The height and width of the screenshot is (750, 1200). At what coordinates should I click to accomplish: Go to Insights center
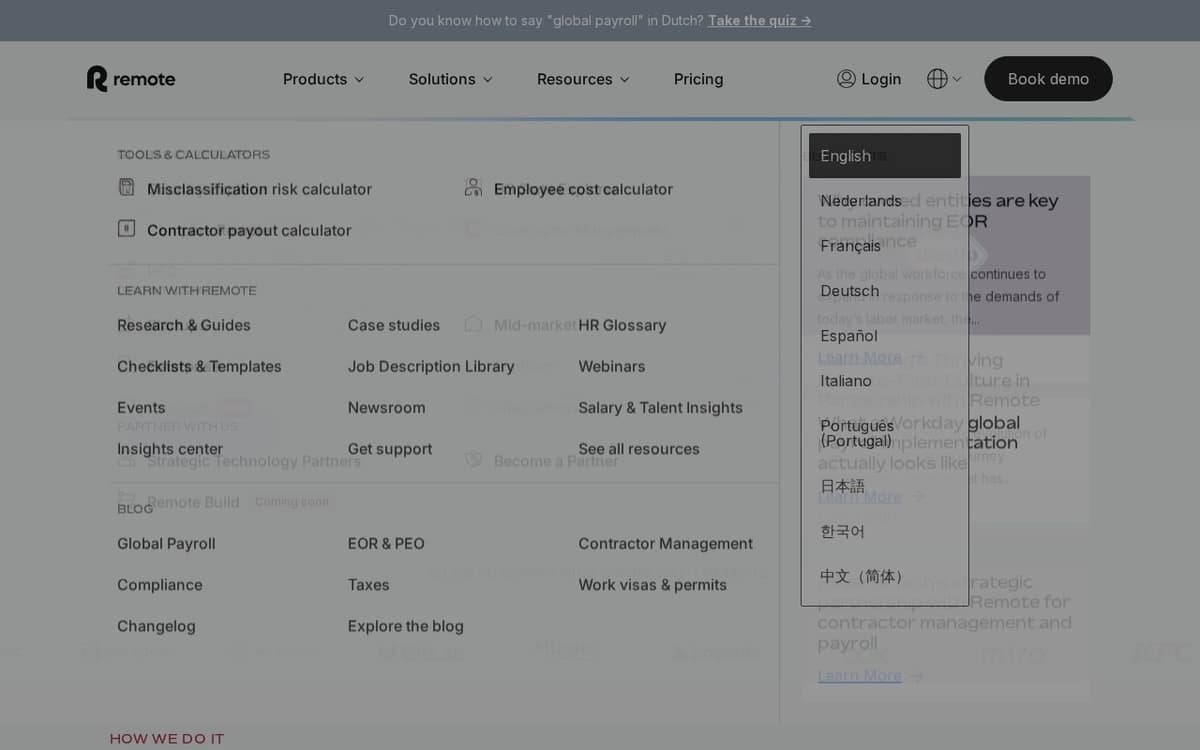coord(170,449)
